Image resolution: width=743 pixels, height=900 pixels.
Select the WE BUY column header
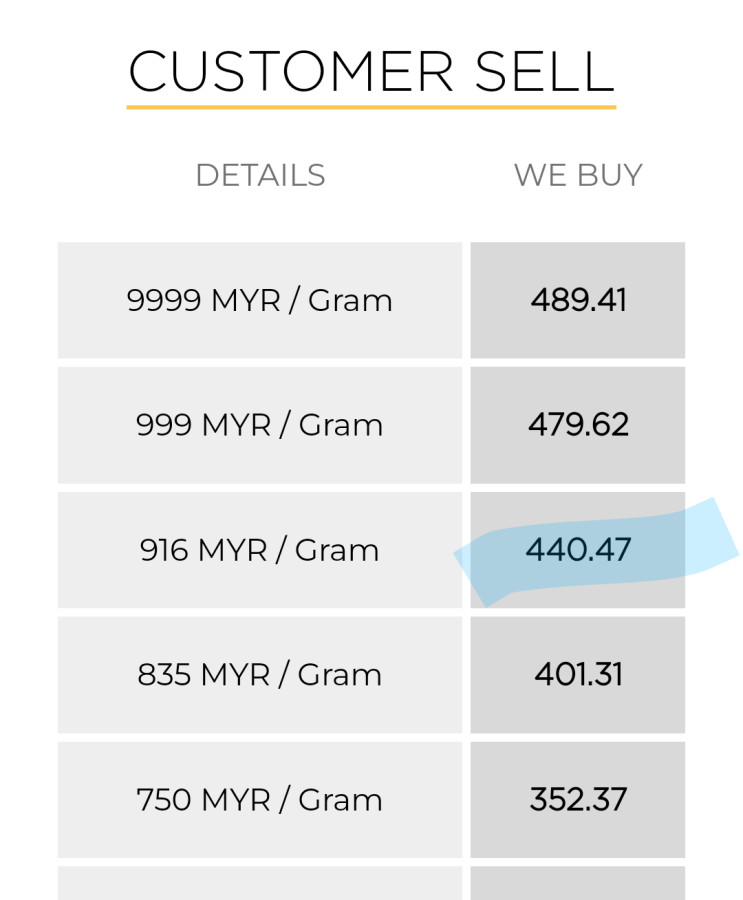pyautogui.click(x=578, y=175)
